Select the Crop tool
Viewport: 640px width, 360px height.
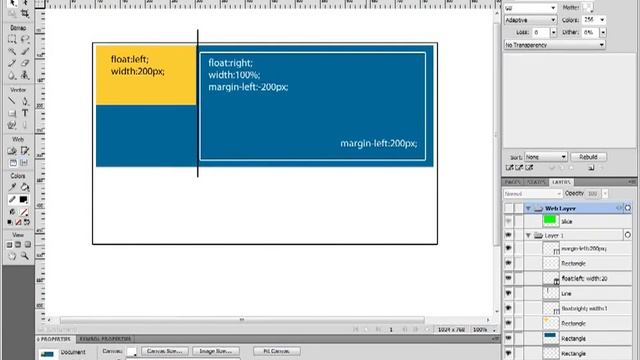(25, 14)
